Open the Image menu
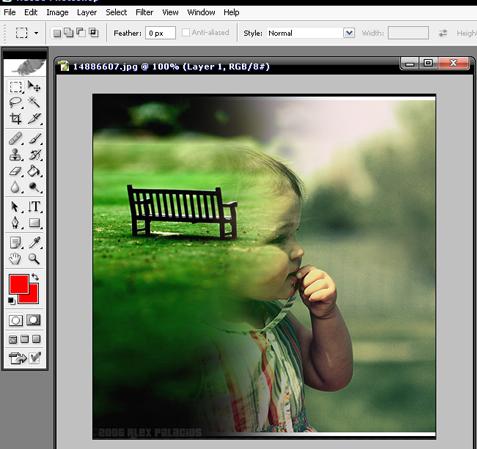The width and height of the screenshot is (477, 449). click(57, 12)
